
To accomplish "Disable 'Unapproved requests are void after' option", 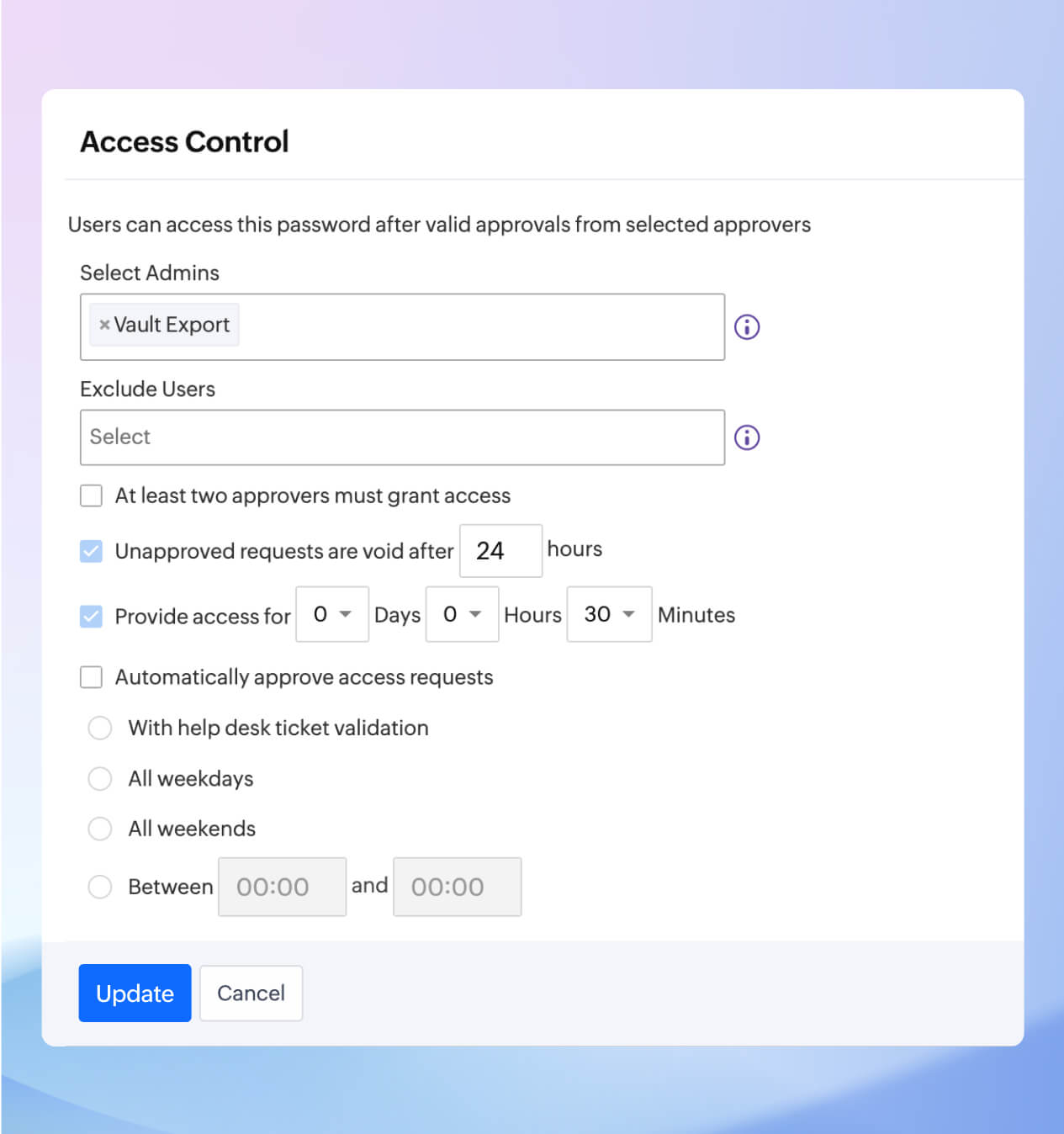I will coord(91,551).
